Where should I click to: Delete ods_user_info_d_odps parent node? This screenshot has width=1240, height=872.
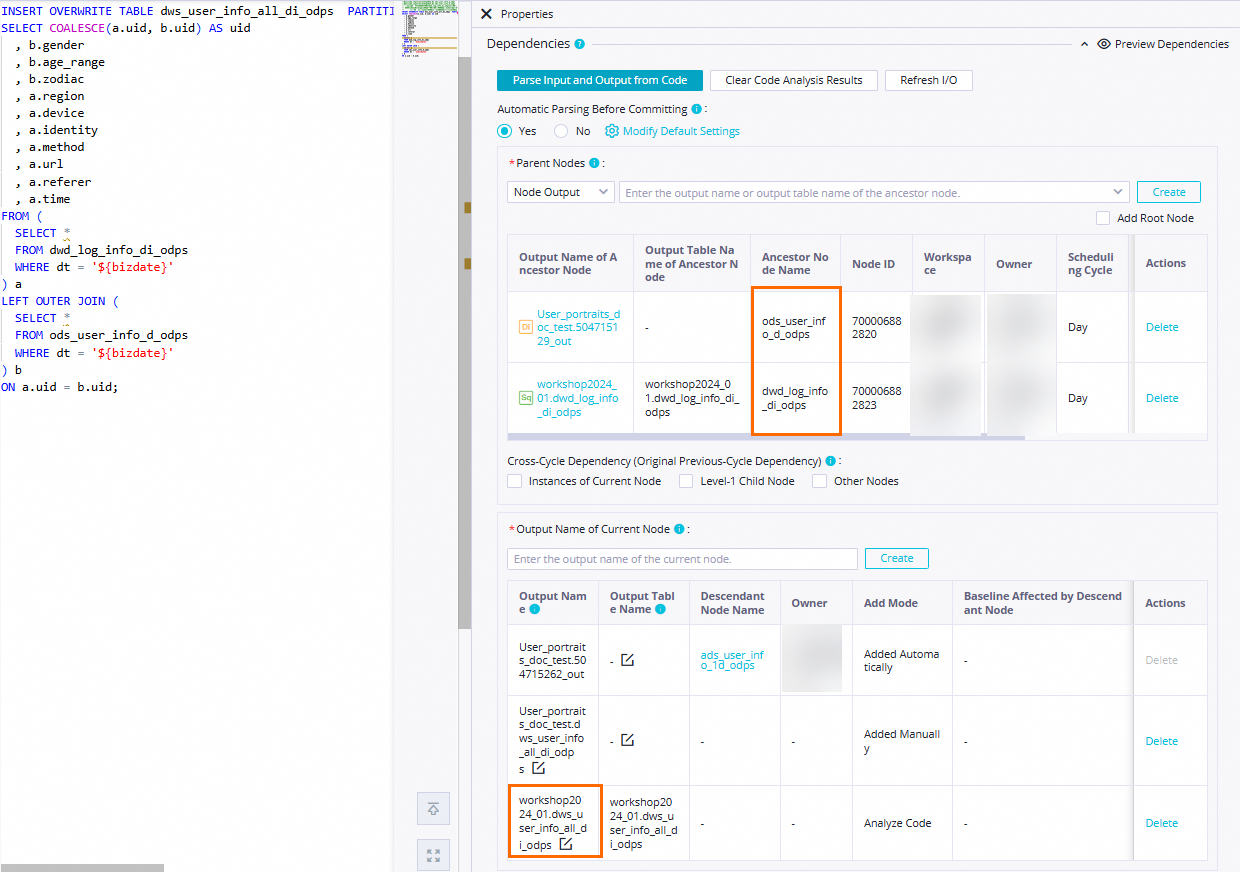1162,327
